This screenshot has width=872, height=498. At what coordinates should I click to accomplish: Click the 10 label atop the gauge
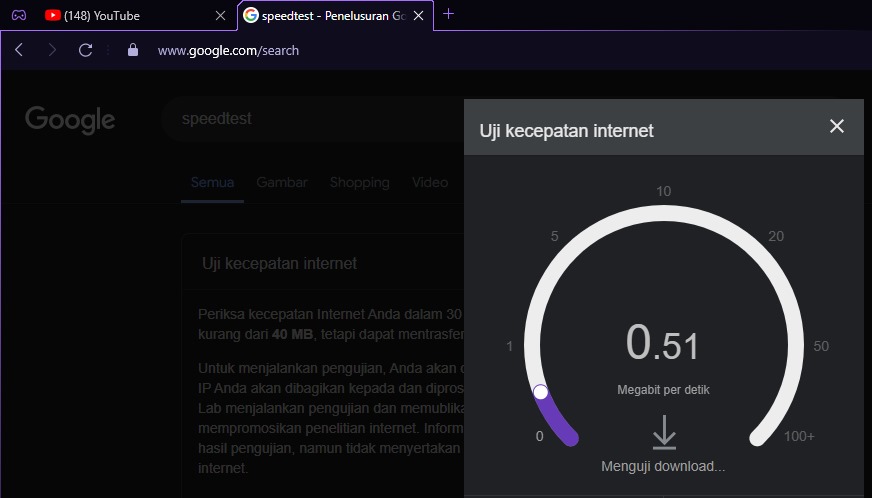[x=663, y=191]
